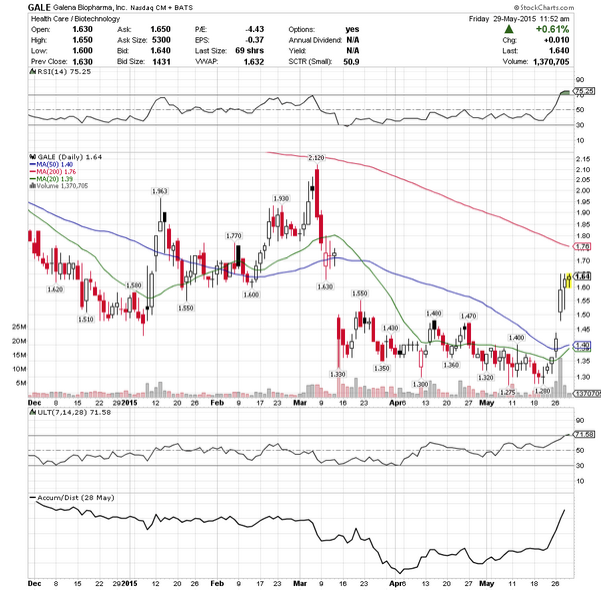
Task: Click the latest yellow-highlighted candlestick
Action: (568, 280)
